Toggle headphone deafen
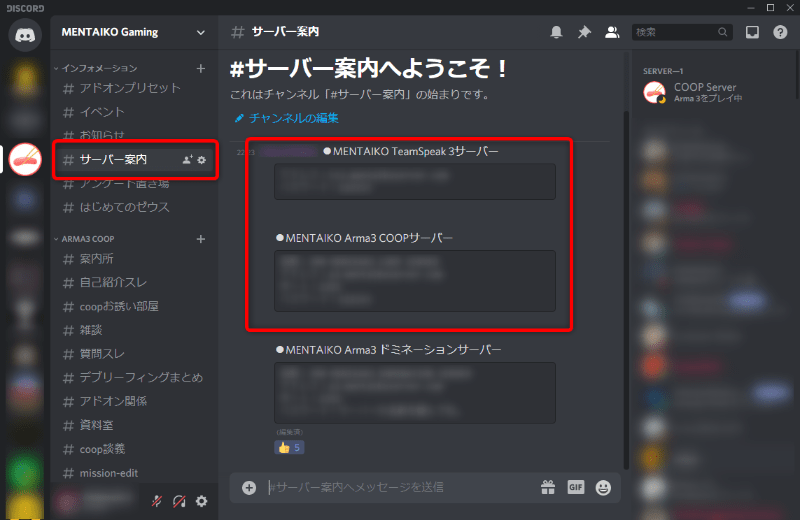The image size is (800, 520). tap(179, 501)
